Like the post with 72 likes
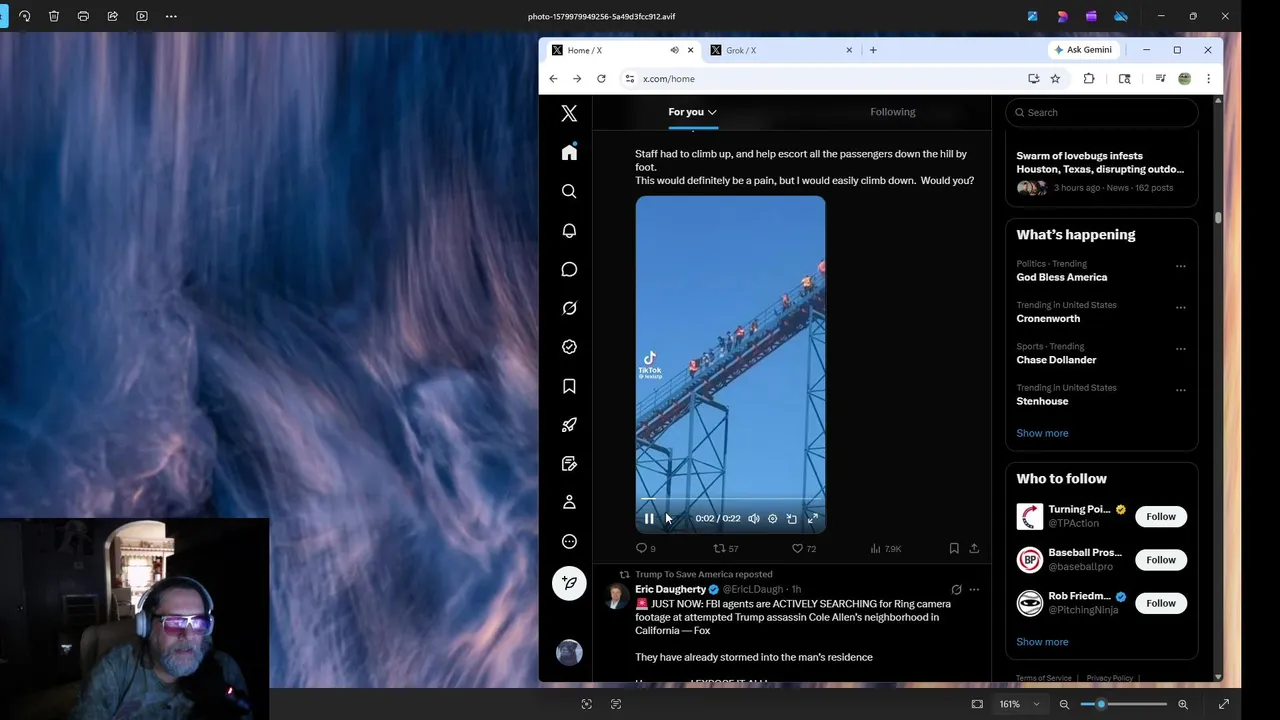This screenshot has height=720, width=1280. [x=804, y=548]
